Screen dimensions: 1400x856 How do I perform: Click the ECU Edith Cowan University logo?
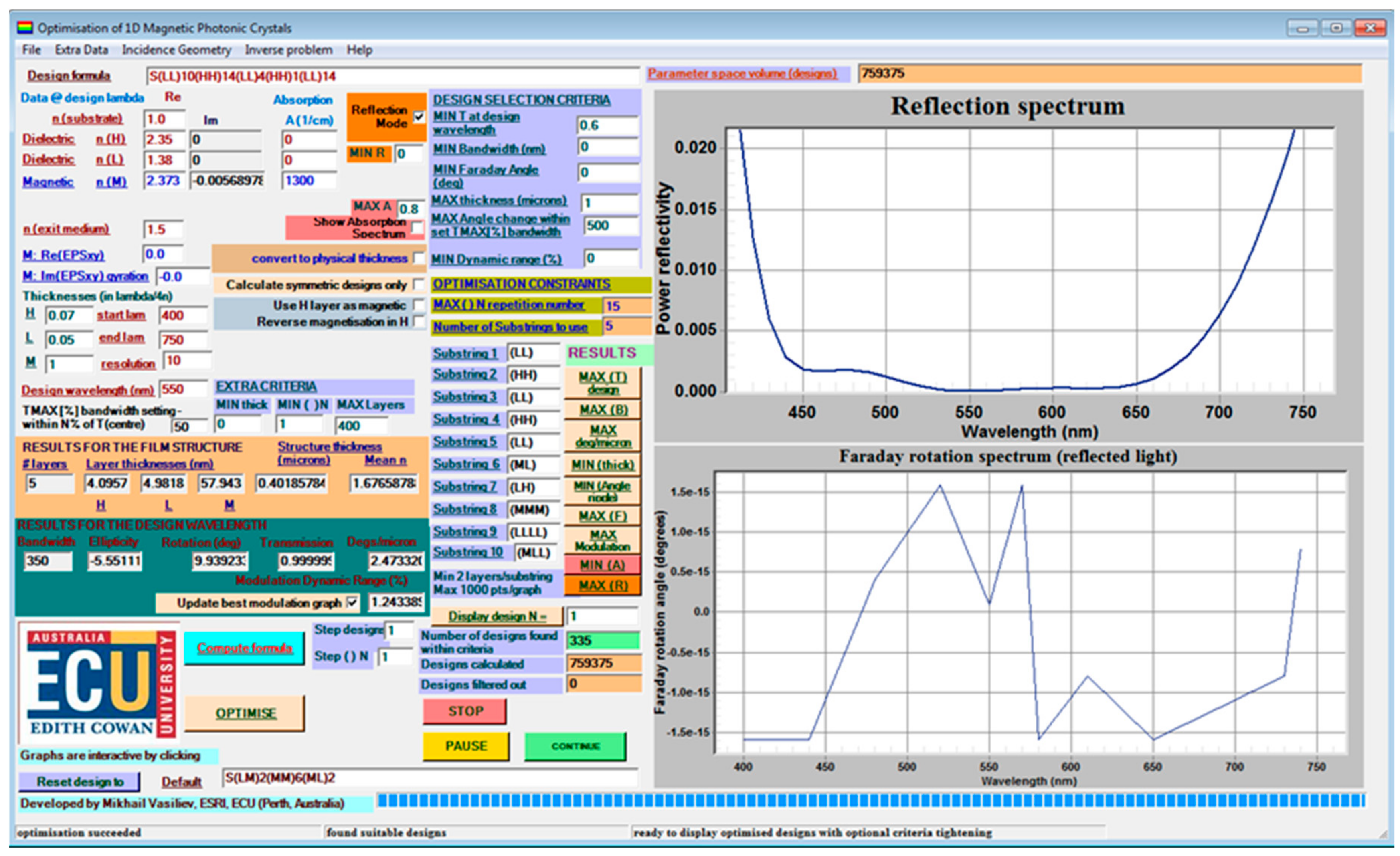(x=99, y=684)
